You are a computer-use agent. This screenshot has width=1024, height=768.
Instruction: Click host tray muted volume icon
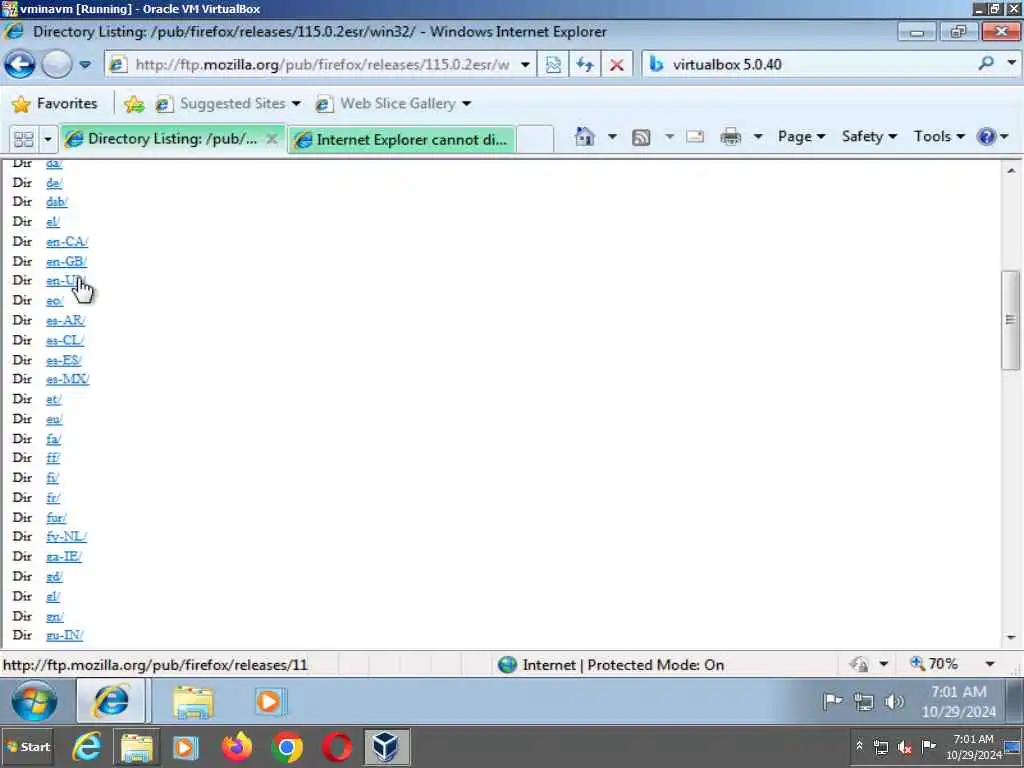tap(904, 748)
